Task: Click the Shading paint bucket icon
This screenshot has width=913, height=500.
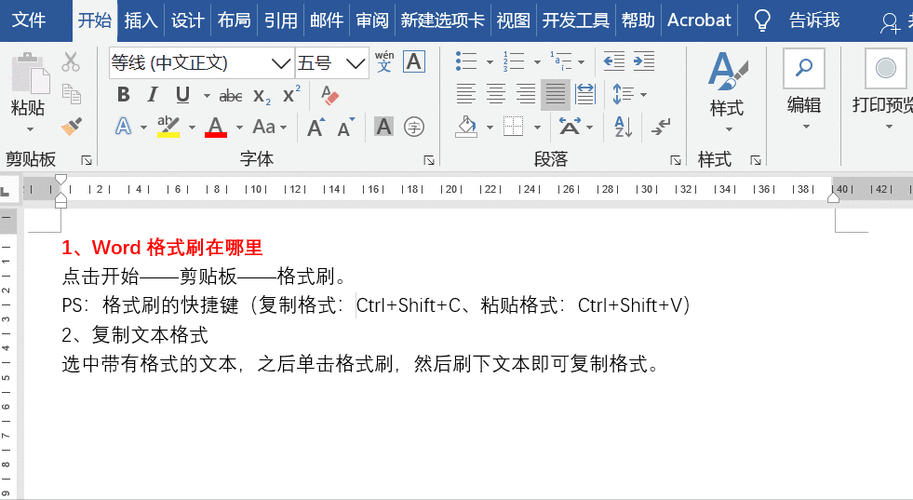Action: [466, 126]
